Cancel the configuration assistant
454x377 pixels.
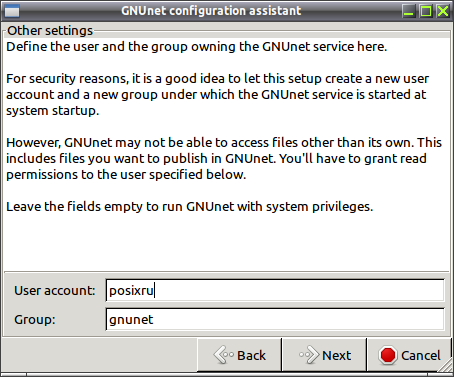click(x=409, y=355)
